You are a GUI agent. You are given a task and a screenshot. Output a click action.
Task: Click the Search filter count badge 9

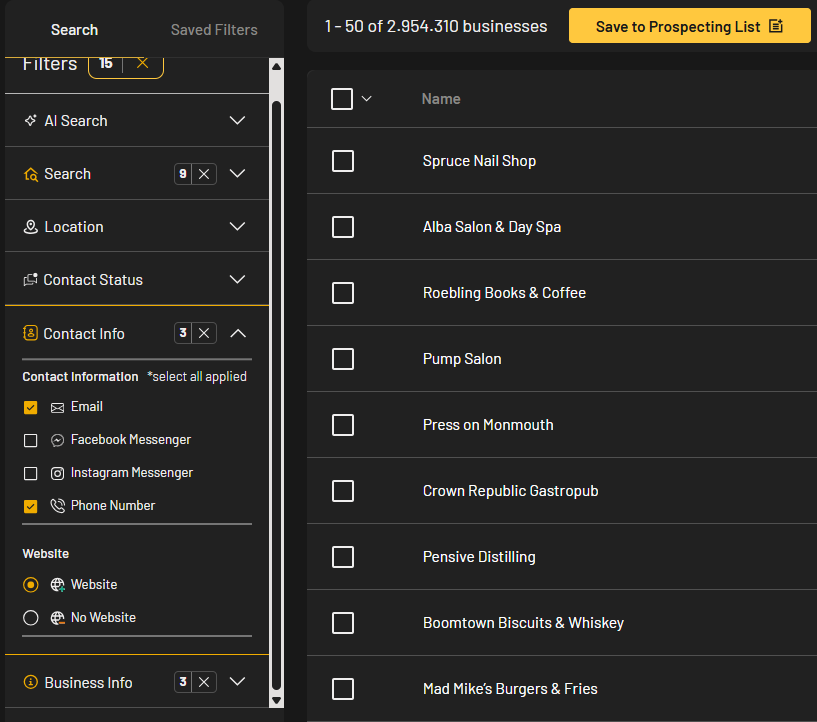click(x=183, y=174)
